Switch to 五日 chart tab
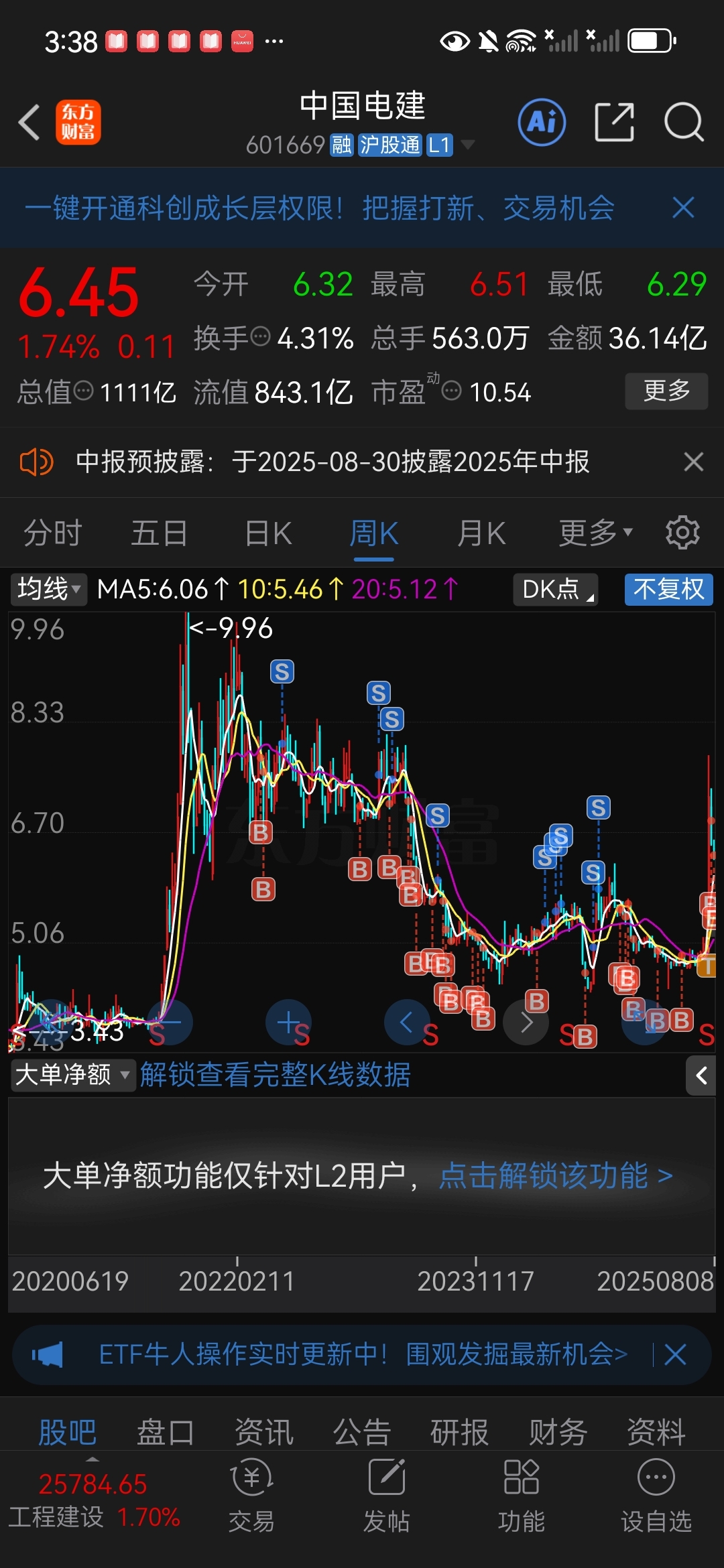724x1568 pixels. click(x=159, y=533)
